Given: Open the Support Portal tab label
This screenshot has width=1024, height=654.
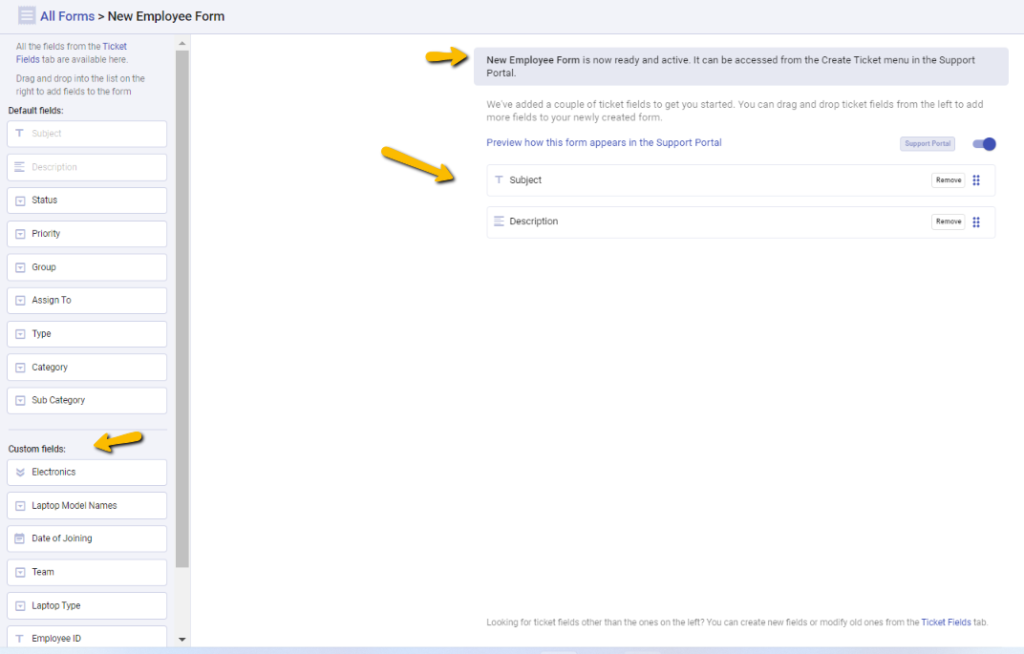Looking at the screenshot, I should coord(926,143).
